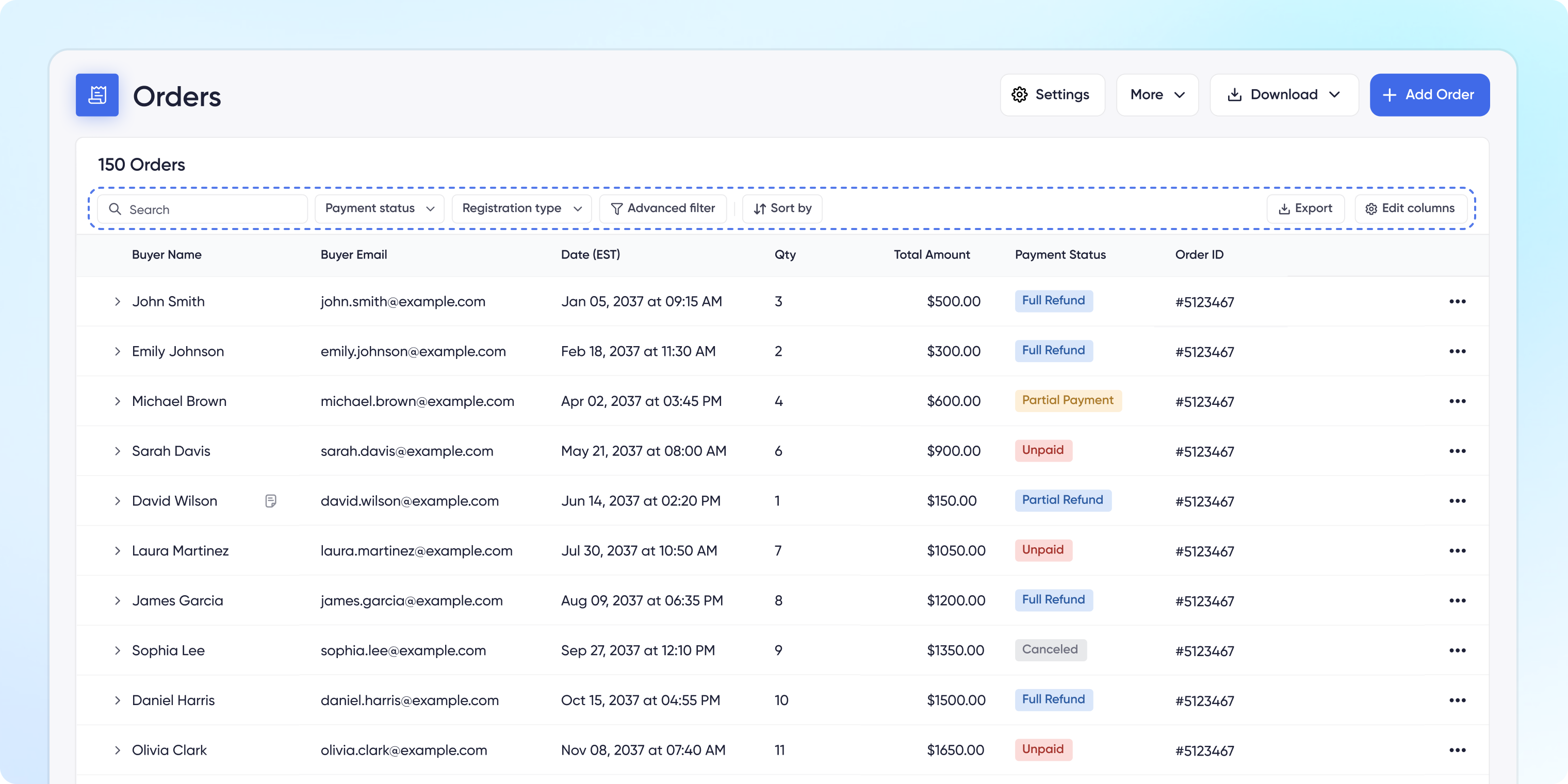This screenshot has width=1568, height=784.
Task: Expand the Emily Johnson order row
Action: click(x=118, y=352)
